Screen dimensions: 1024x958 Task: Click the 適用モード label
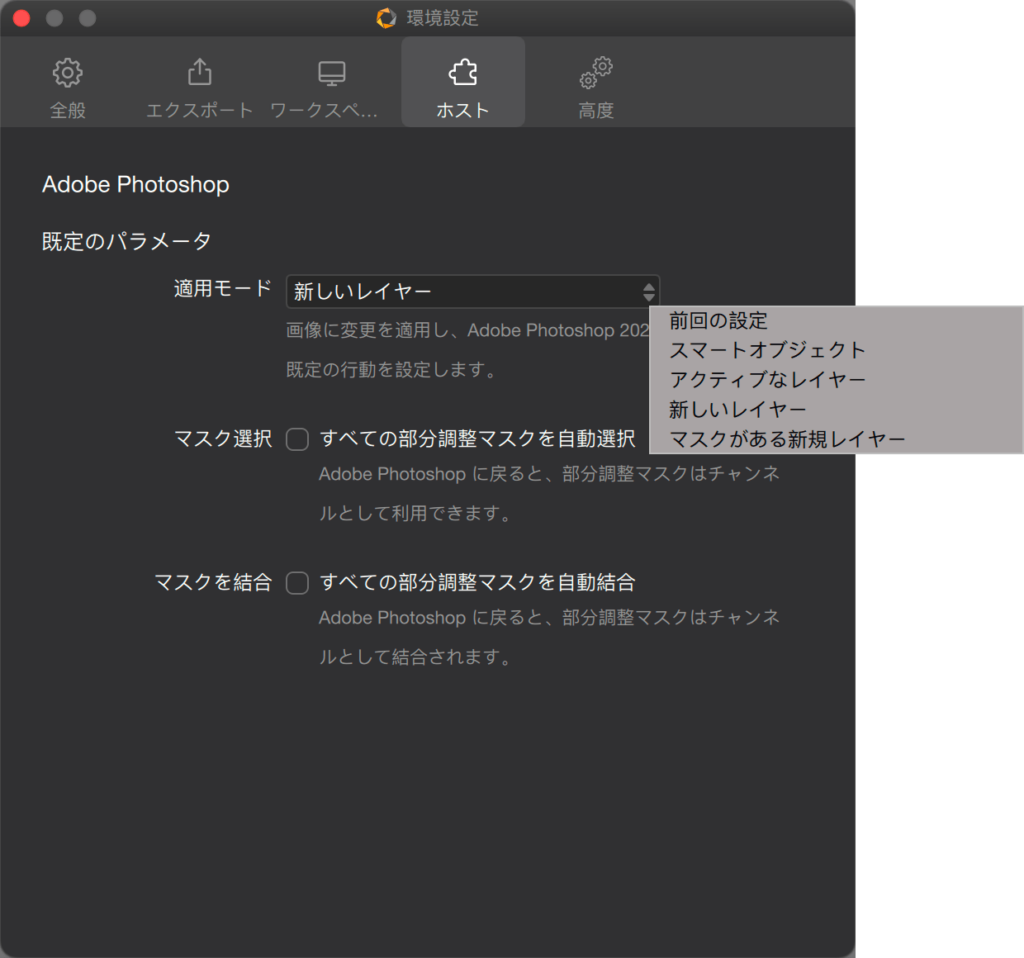tap(223, 289)
